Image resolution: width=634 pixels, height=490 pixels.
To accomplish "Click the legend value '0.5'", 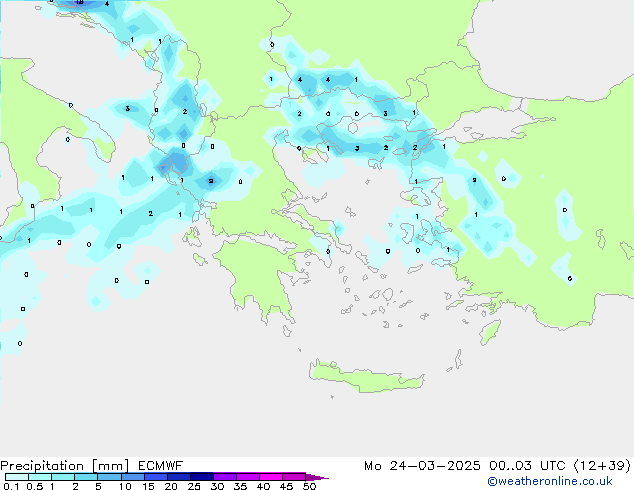I will coord(35,486).
